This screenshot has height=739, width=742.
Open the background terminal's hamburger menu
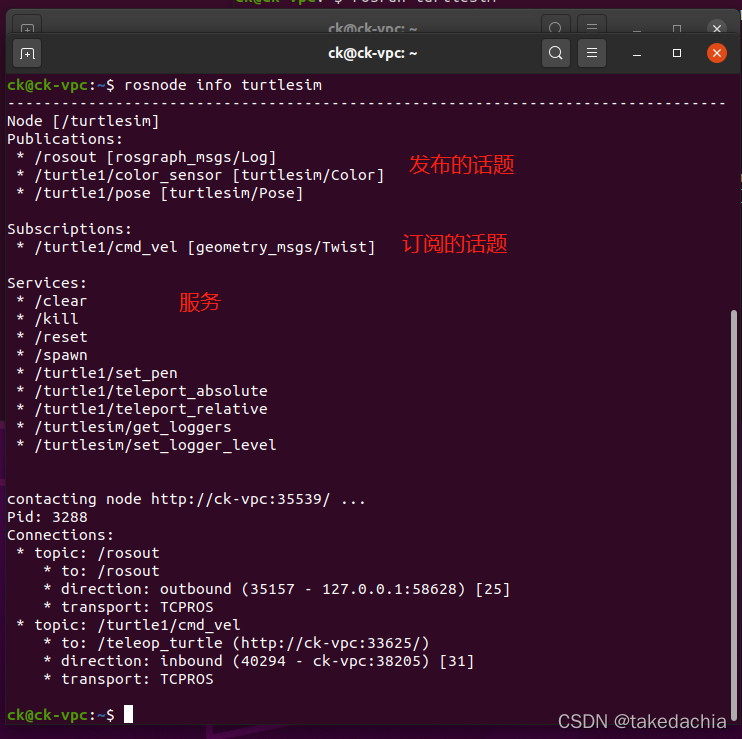pos(592,26)
